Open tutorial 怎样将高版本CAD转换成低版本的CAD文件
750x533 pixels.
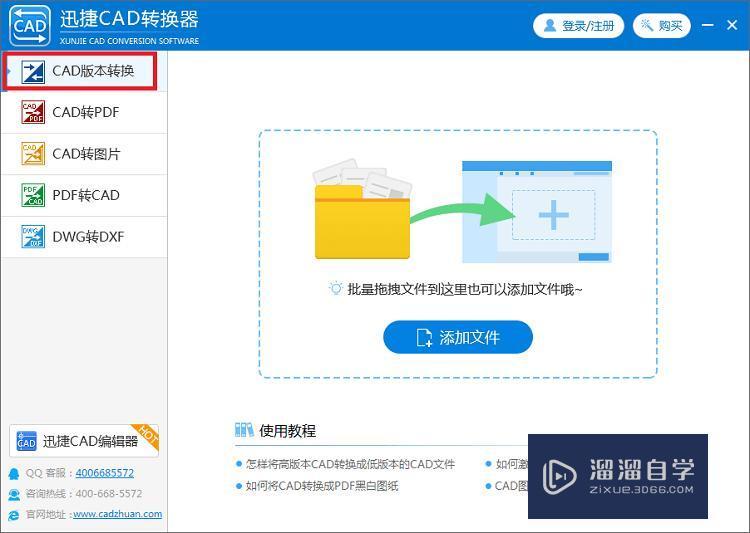point(350,464)
